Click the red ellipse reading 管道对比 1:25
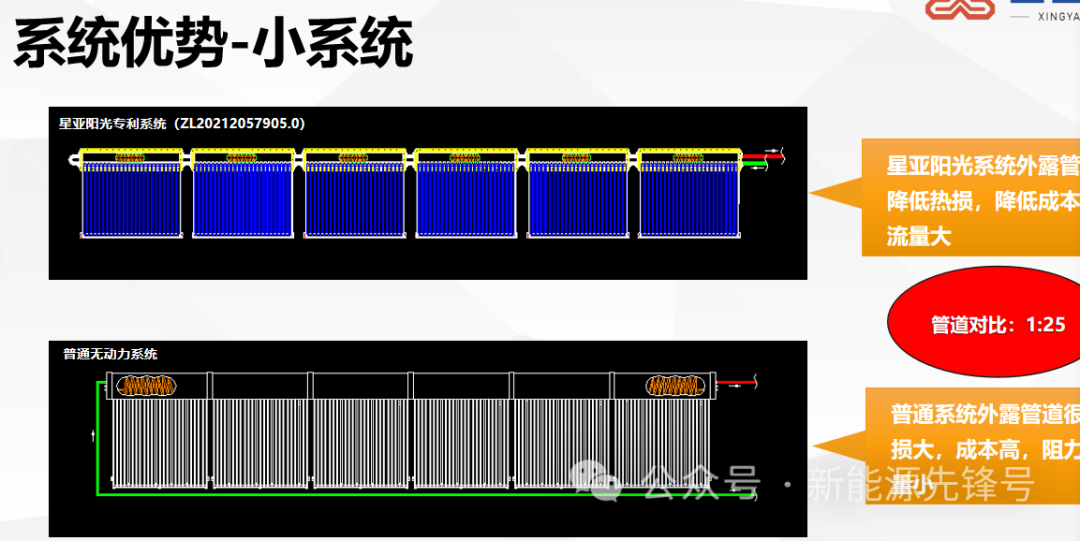1080x541 pixels. point(982,324)
